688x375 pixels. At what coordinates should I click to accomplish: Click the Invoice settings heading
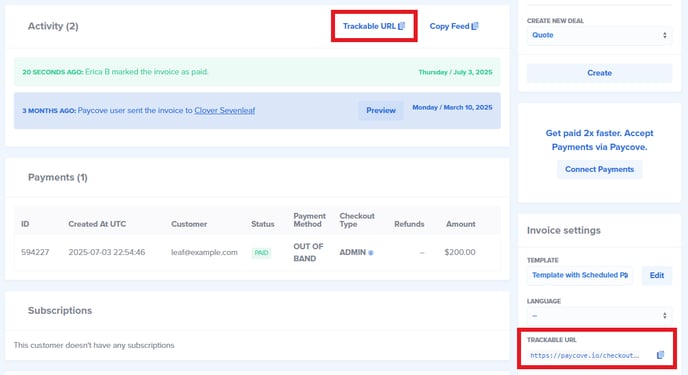pyautogui.click(x=563, y=230)
